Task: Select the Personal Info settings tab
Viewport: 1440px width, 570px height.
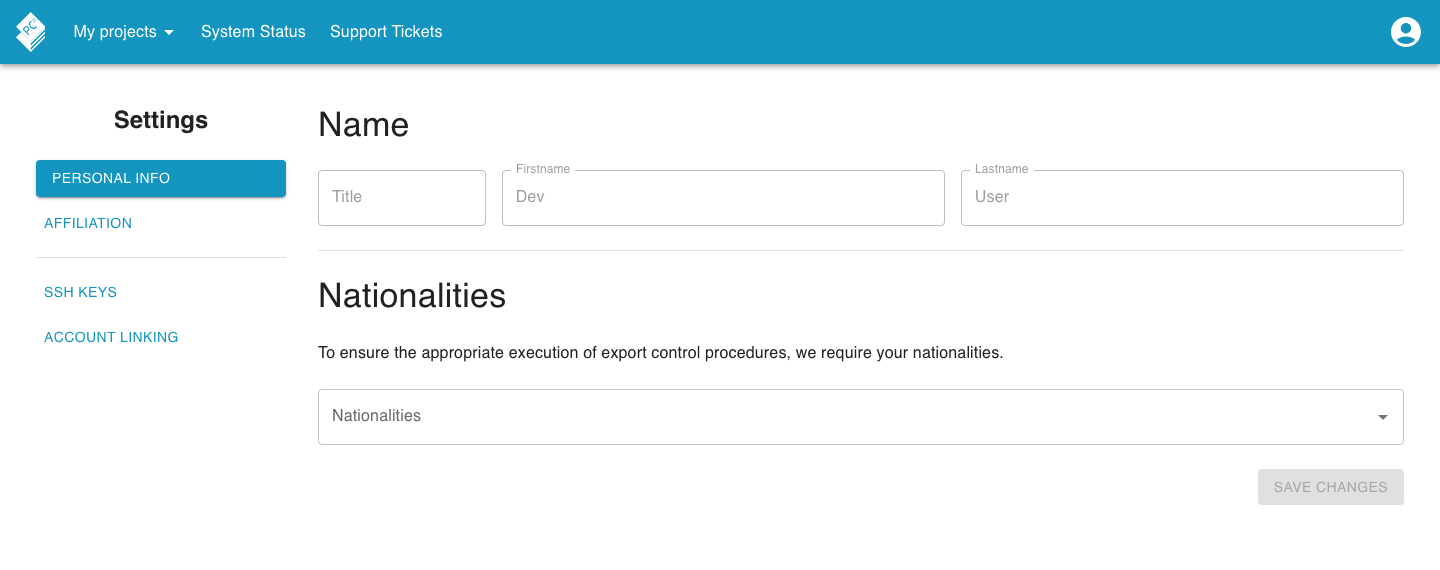Action: (x=161, y=178)
